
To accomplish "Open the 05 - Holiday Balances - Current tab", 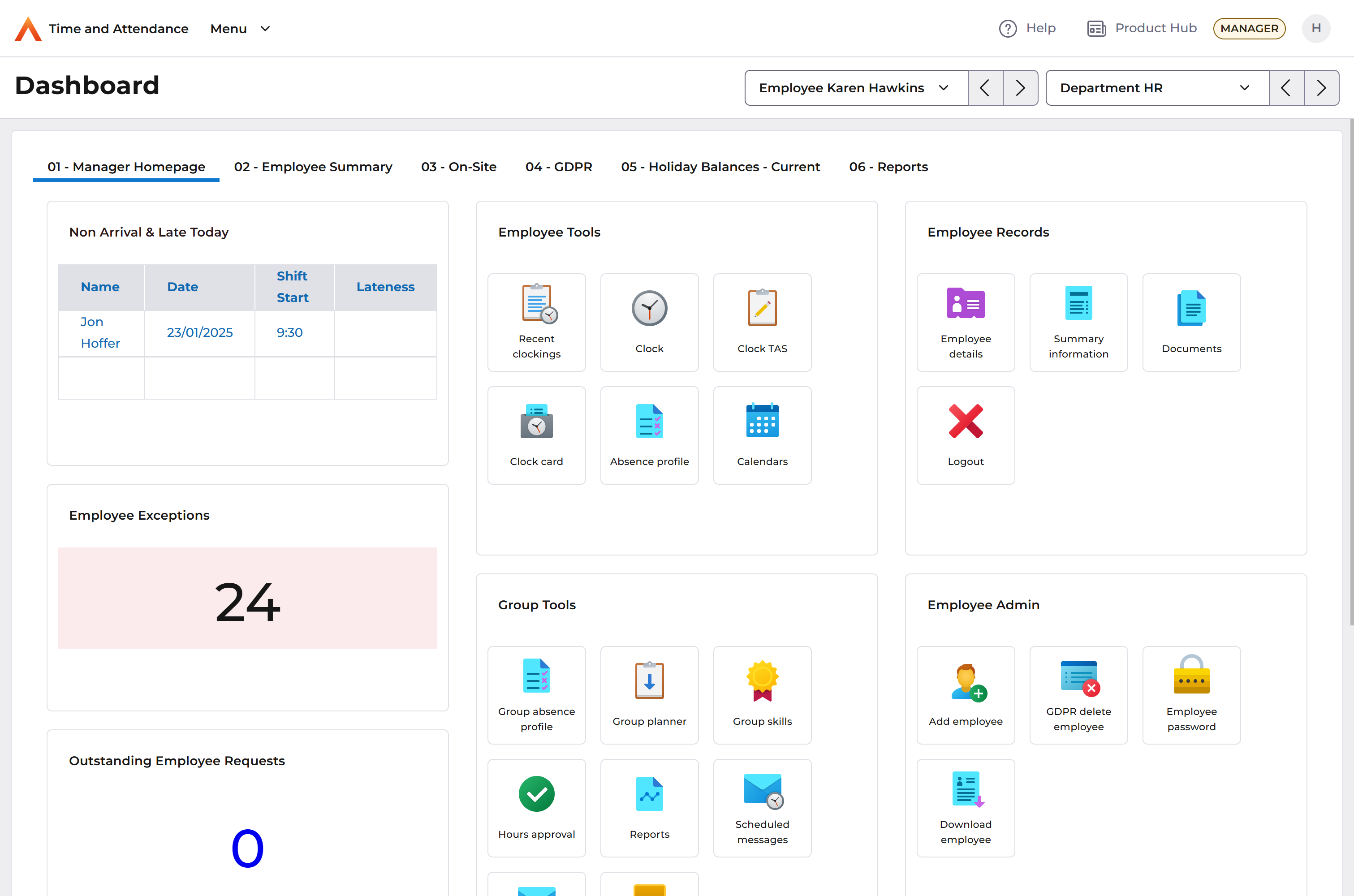I will (720, 167).
